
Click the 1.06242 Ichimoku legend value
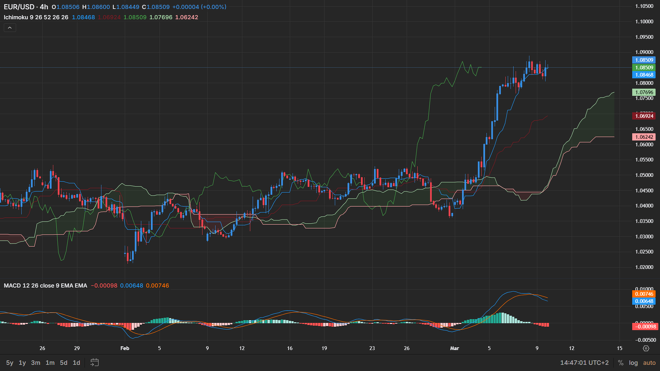click(x=186, y=17)
